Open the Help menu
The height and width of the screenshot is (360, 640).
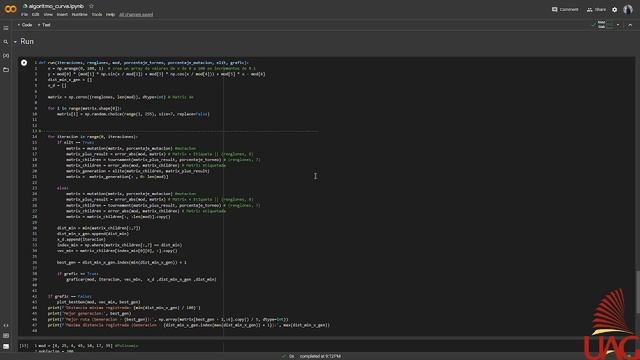[110, 14]
